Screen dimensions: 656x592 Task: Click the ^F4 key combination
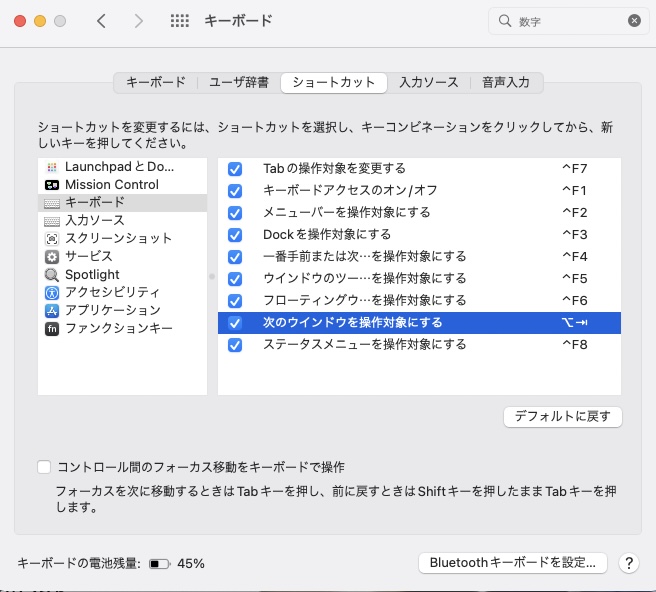(574, 257)
